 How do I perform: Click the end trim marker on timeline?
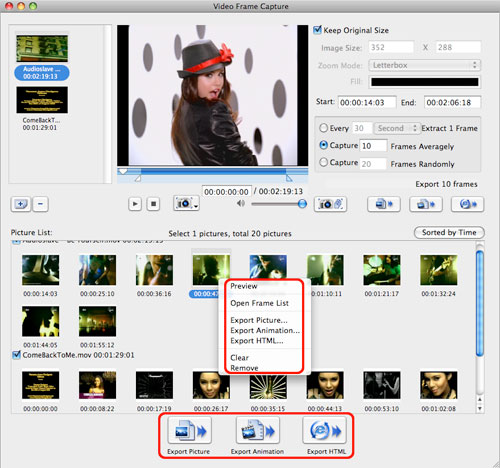click(289, 178)
